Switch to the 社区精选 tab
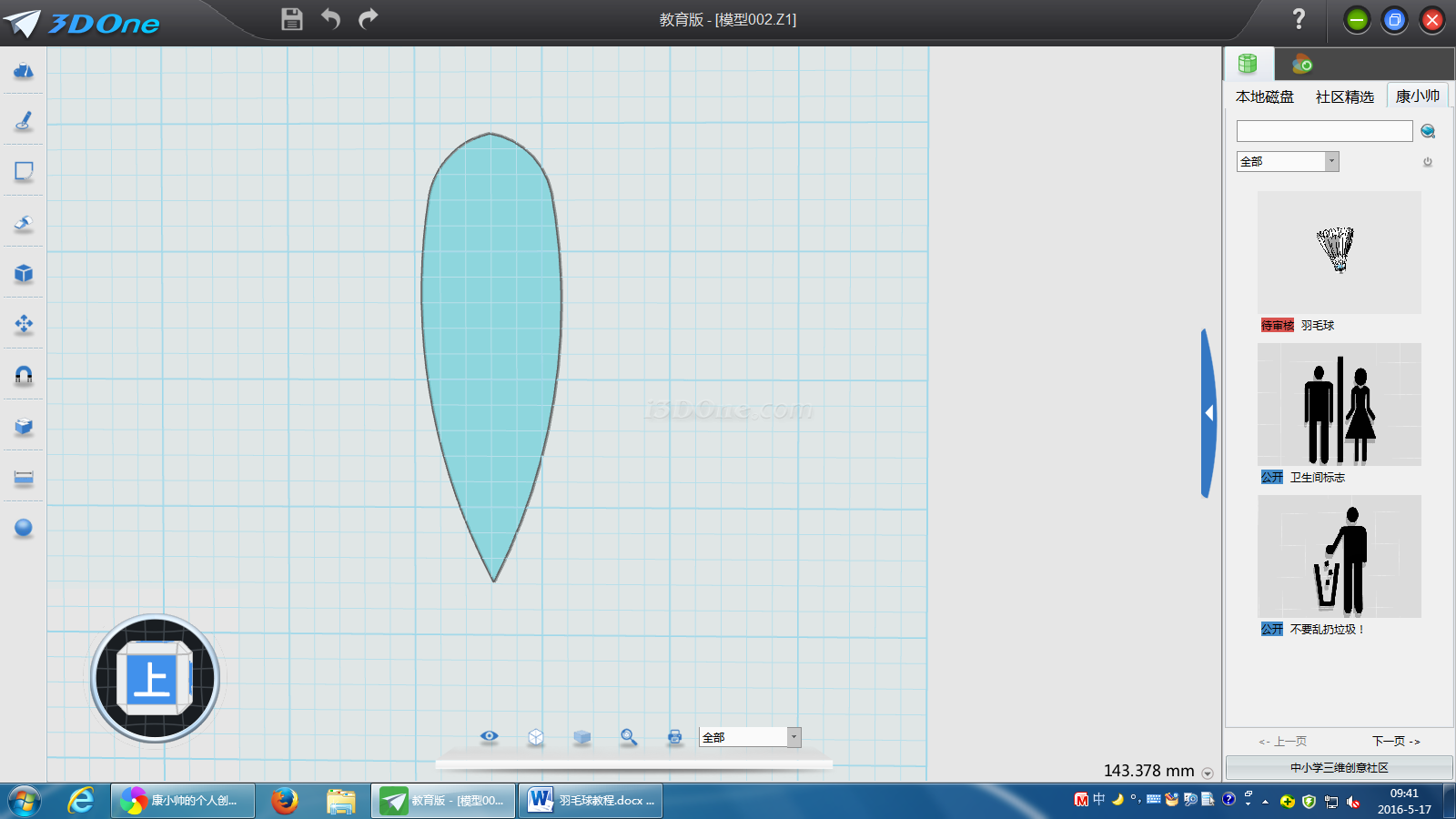 [x=1344, y=96]
